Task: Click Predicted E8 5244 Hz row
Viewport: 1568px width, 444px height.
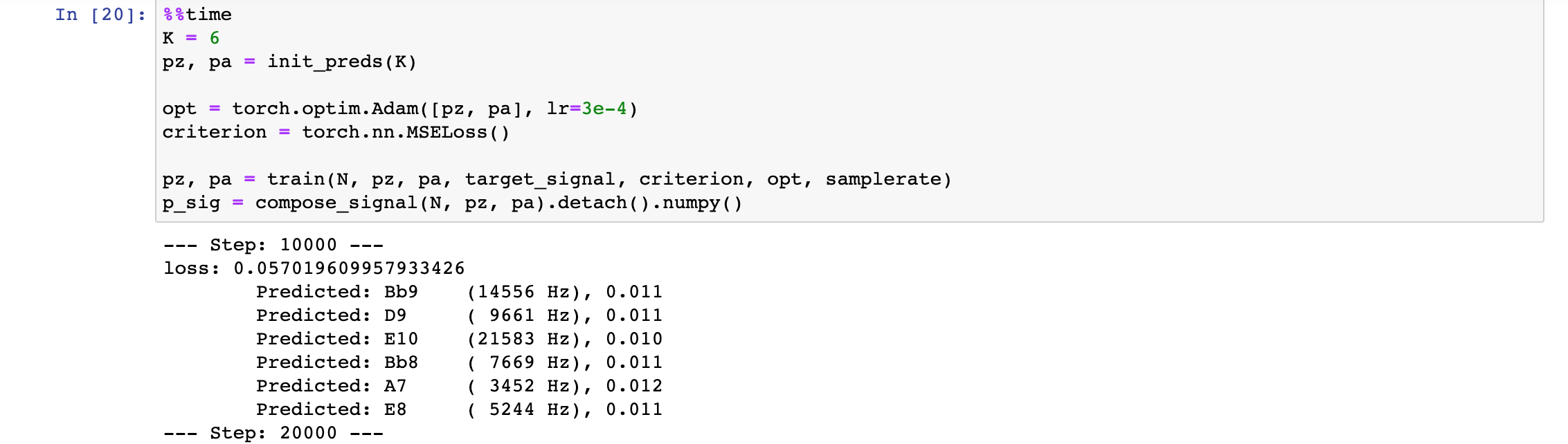Action: point(460,409)
